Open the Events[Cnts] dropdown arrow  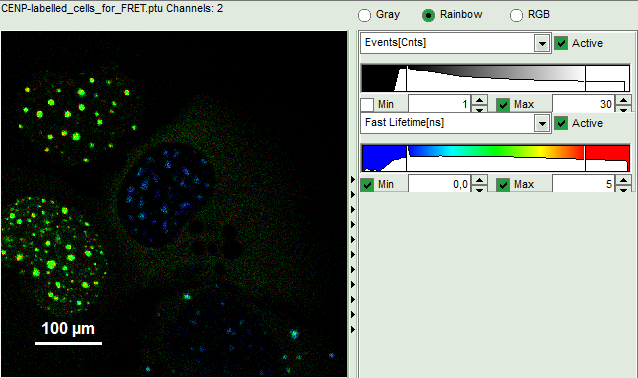coord(542,43)
